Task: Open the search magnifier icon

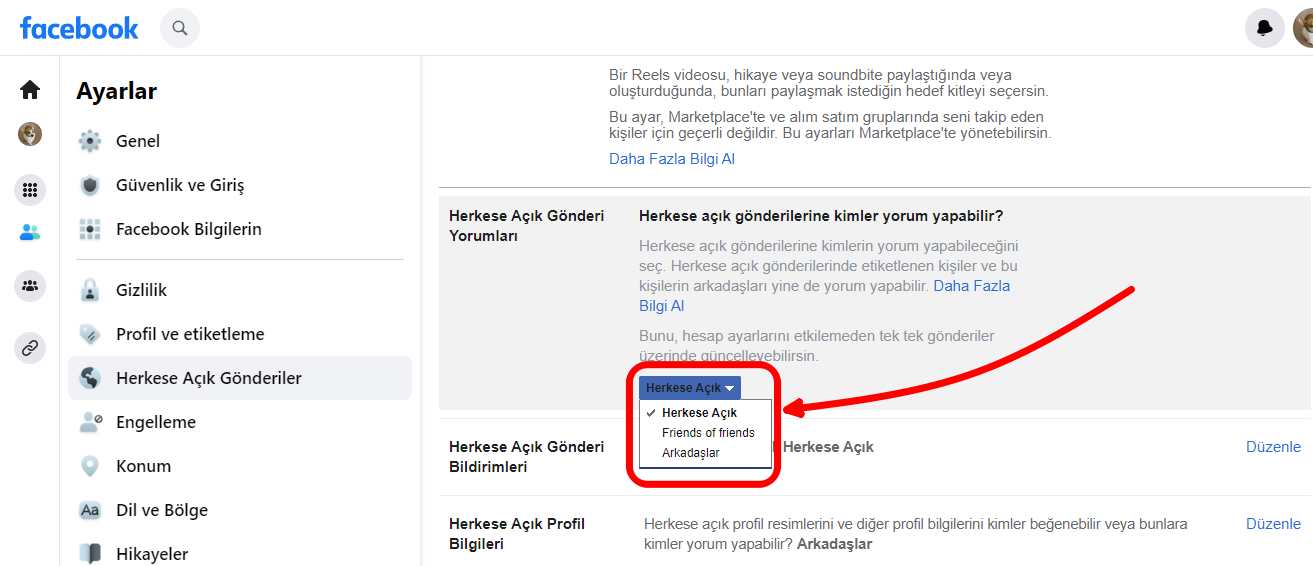Action: (180, 28)
